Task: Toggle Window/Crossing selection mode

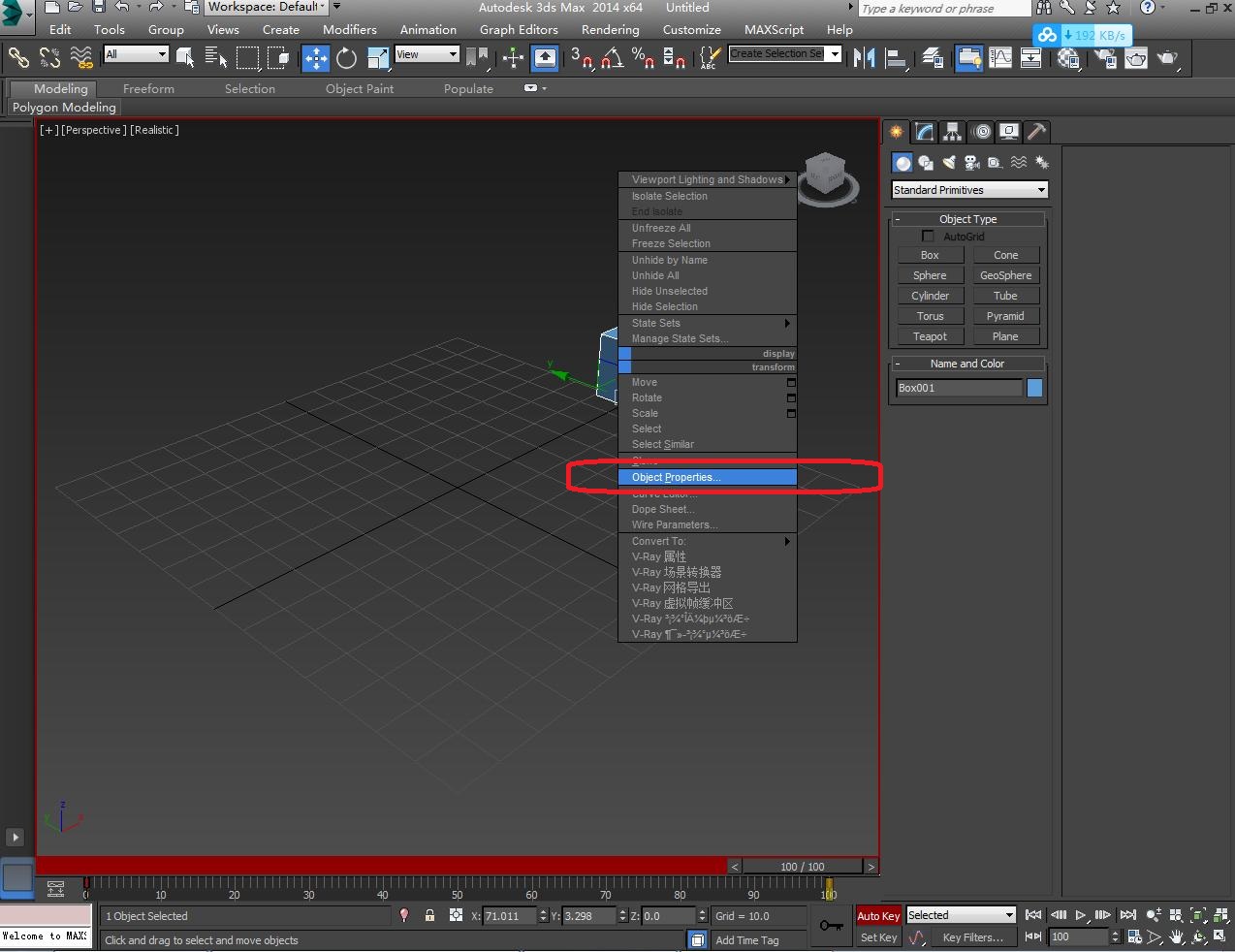Action: coord(279,58)
